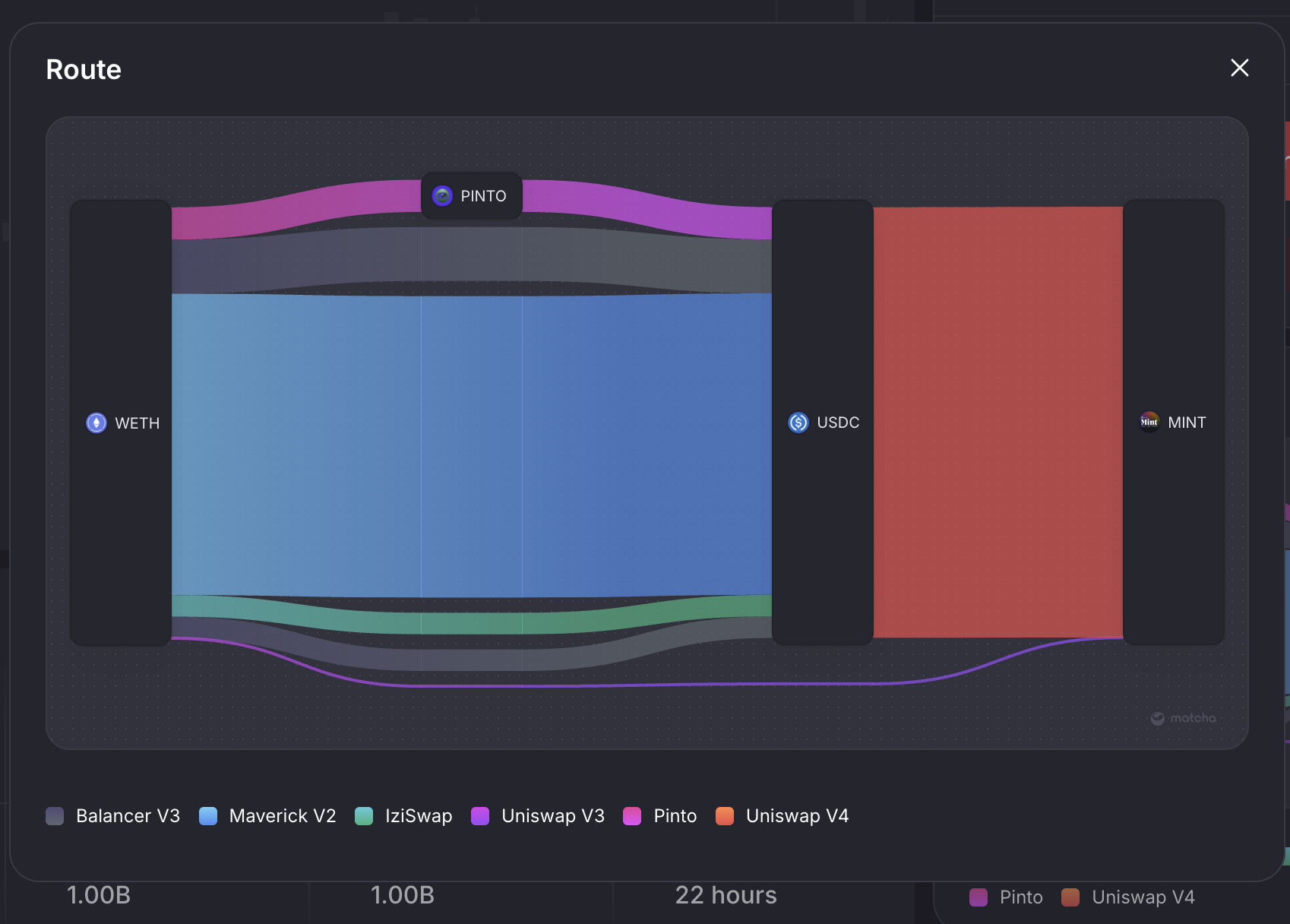Click the USDC token icon

pyautogui.click(x=798, y=422)
